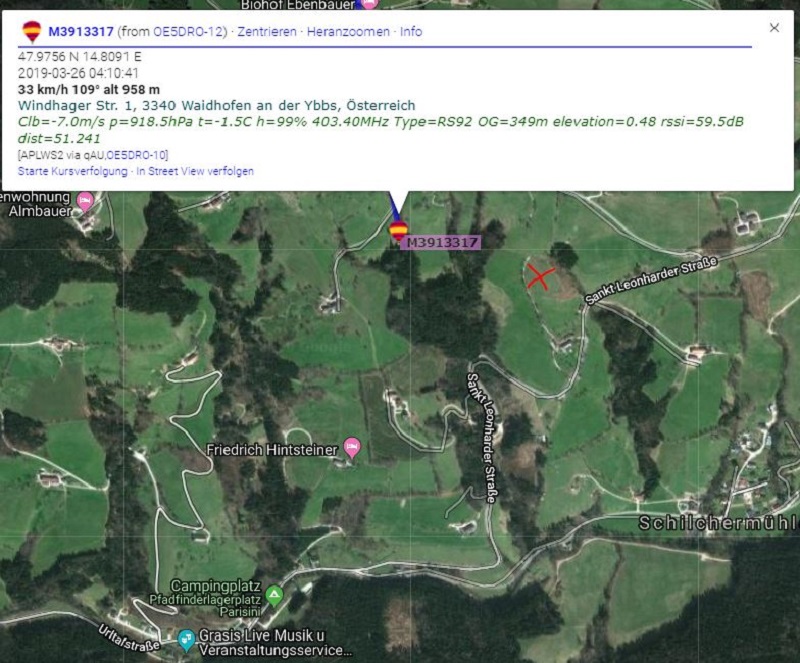Open the OE5DRO-10 igate link
The height and width of the screenshot is (663, 800).
136,155
